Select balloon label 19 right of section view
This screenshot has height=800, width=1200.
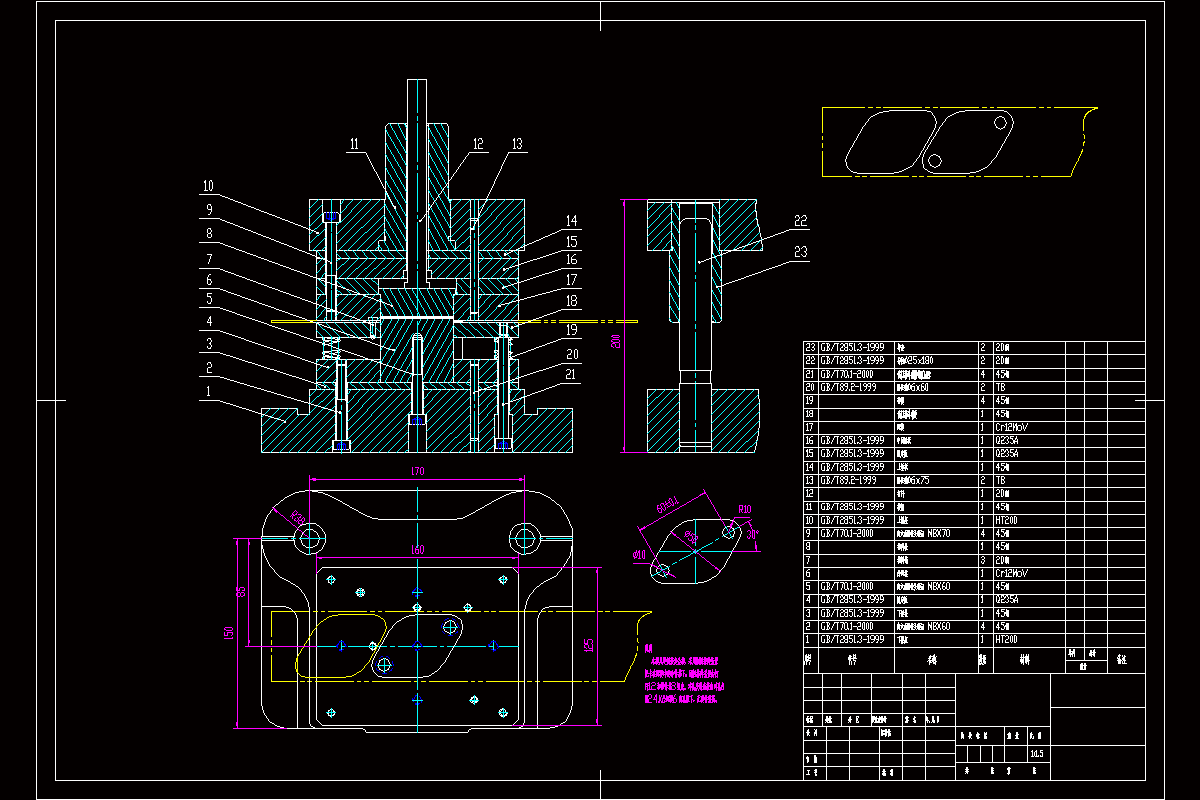(571, 329)
